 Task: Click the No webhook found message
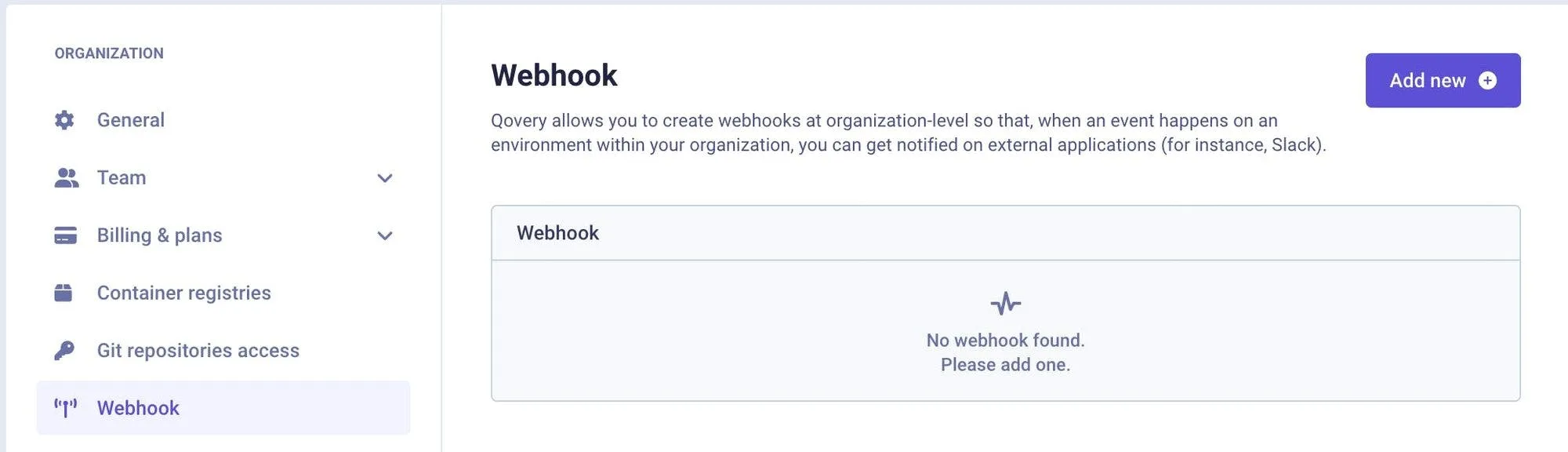click(1004, 341)
